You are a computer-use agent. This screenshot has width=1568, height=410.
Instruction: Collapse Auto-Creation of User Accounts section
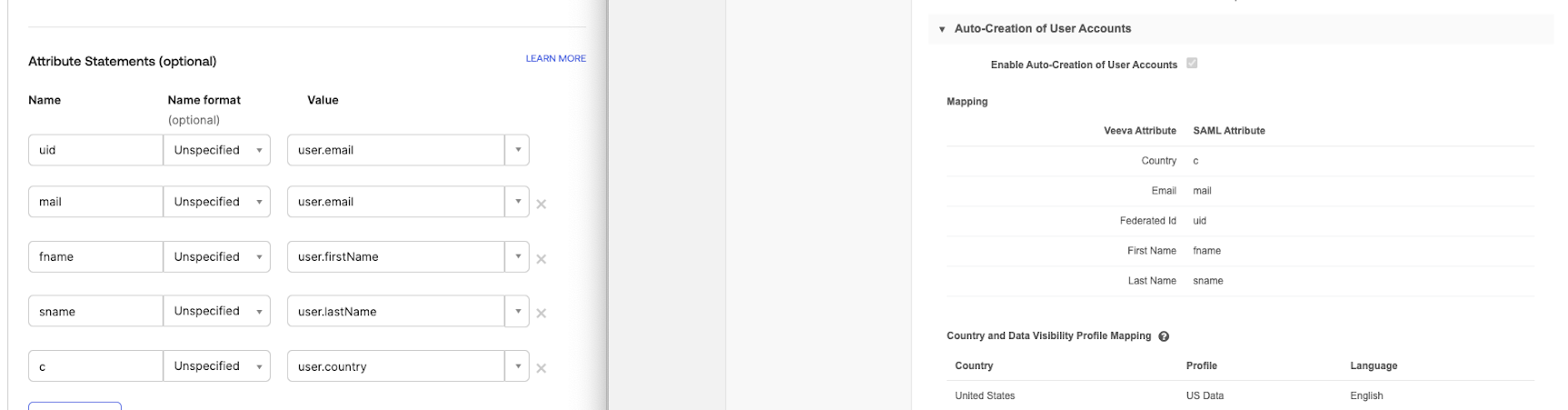[942, 29]
